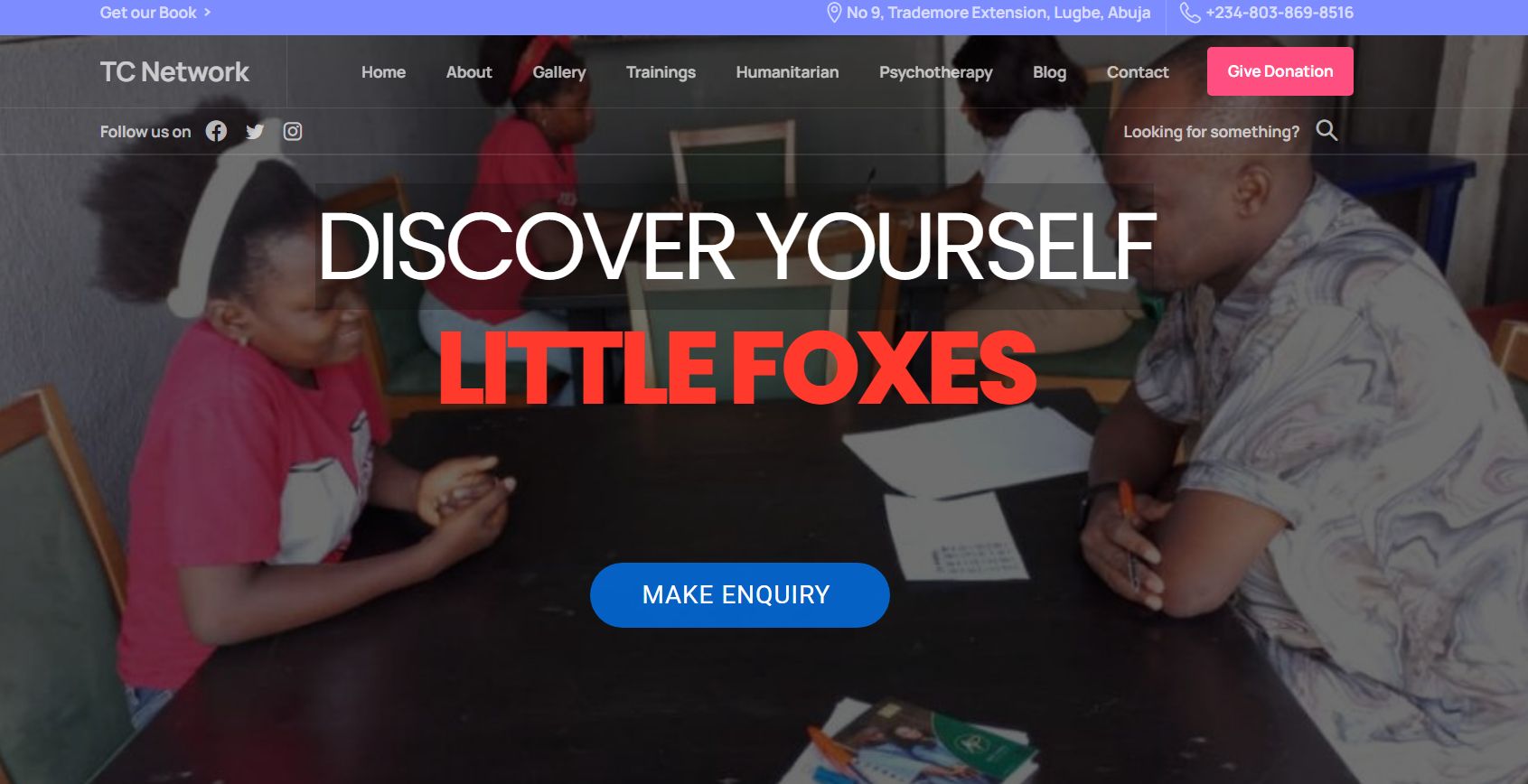The height and width of the screenshot is (784, 1528).
Task: Click the search magnifier icon
Action: pos(1326,130)
